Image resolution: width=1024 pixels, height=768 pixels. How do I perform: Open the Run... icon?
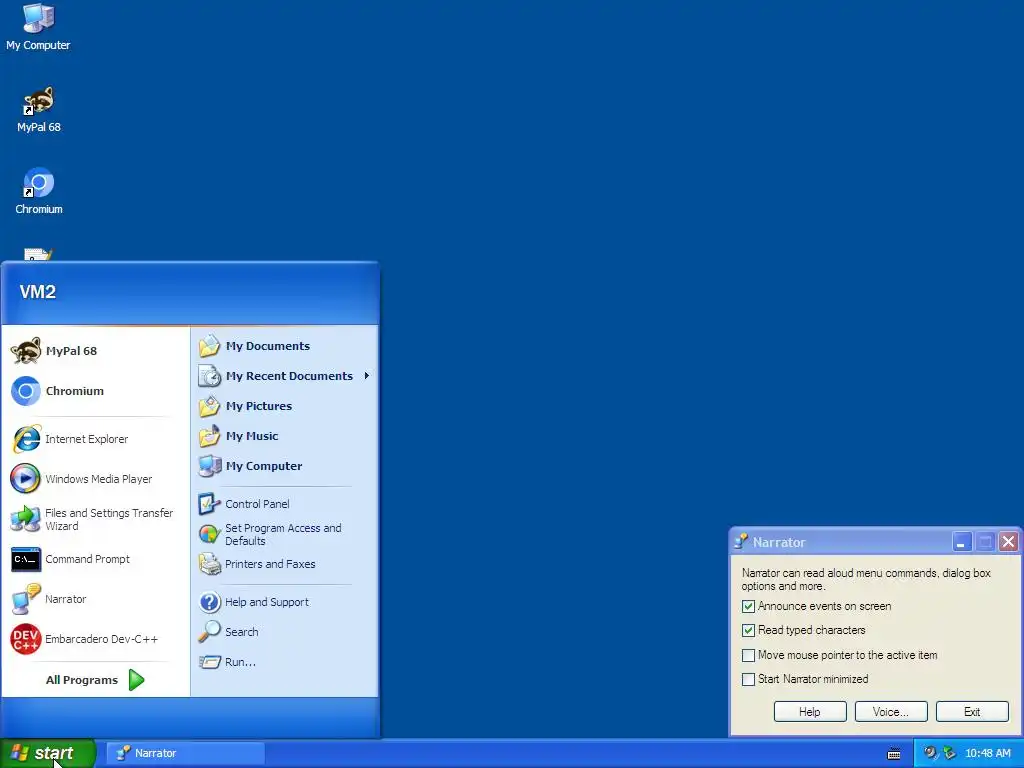pos(210,662)
